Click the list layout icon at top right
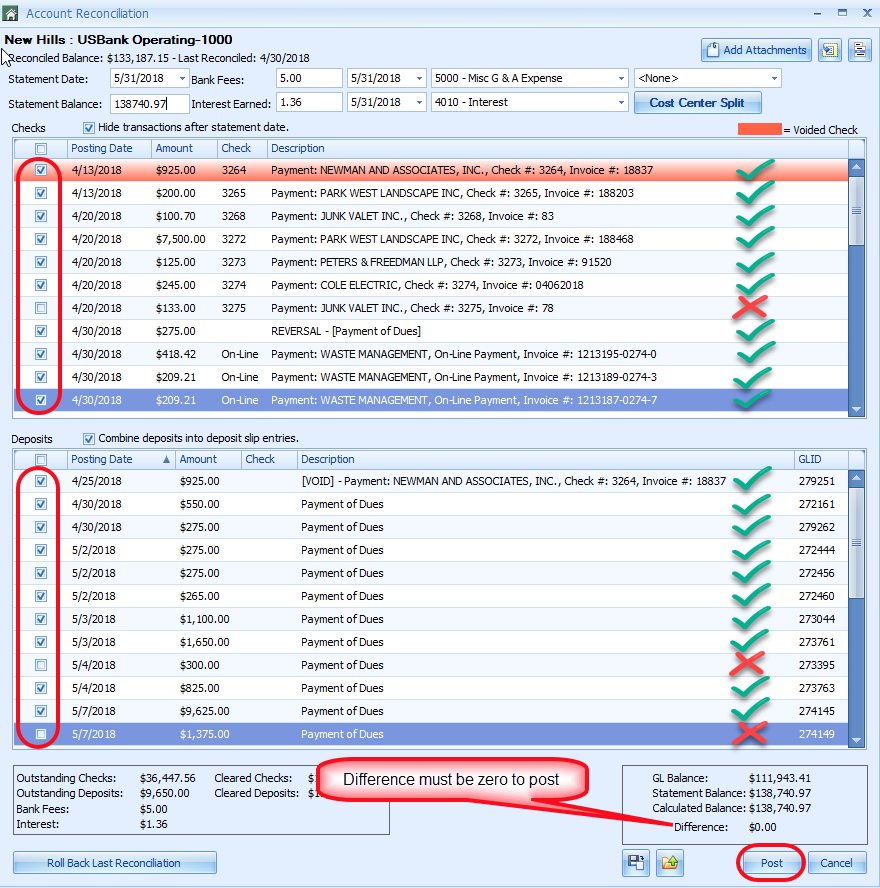 [860, 50]
